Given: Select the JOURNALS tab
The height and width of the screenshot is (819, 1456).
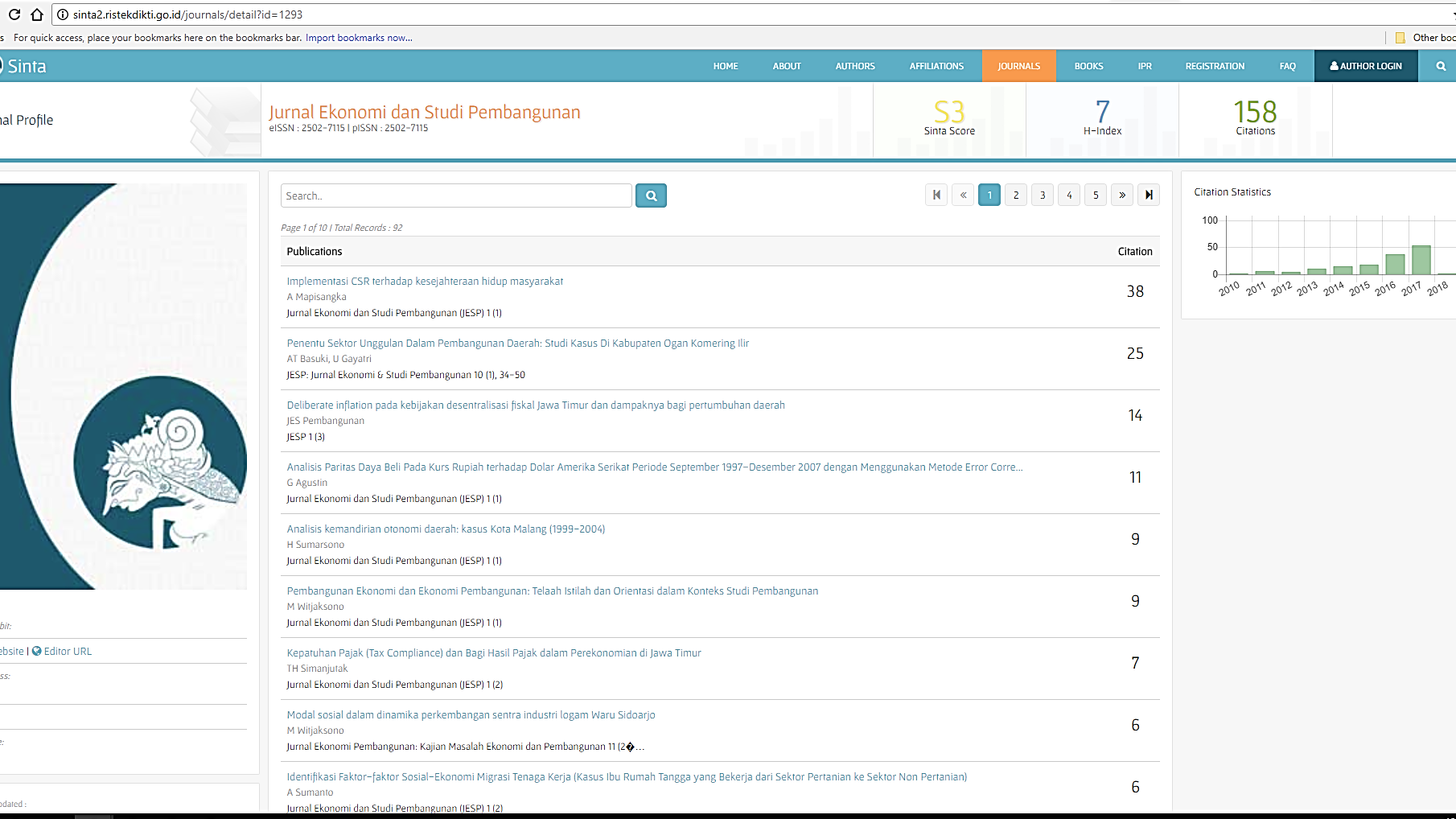Looking at the screenshot, I should point(1019,66).
